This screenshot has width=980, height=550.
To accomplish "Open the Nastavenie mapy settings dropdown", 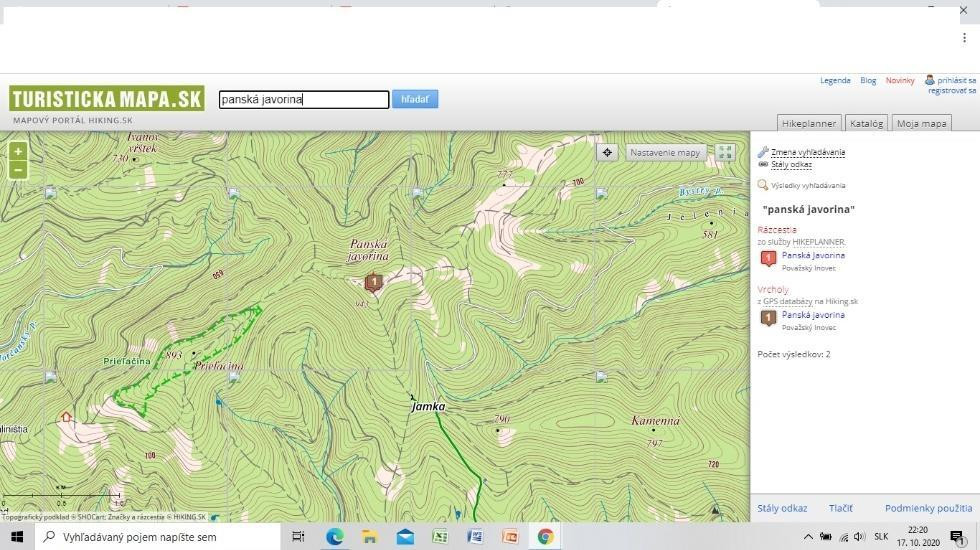I will pos(665,153).
